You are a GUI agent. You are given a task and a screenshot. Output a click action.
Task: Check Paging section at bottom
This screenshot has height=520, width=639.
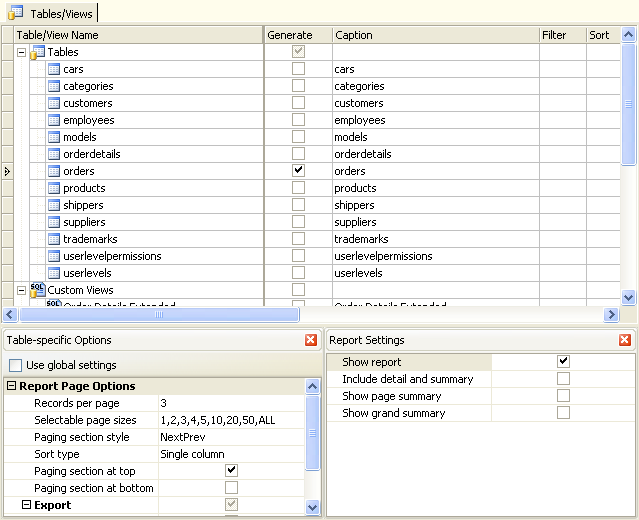click(231, 488)
